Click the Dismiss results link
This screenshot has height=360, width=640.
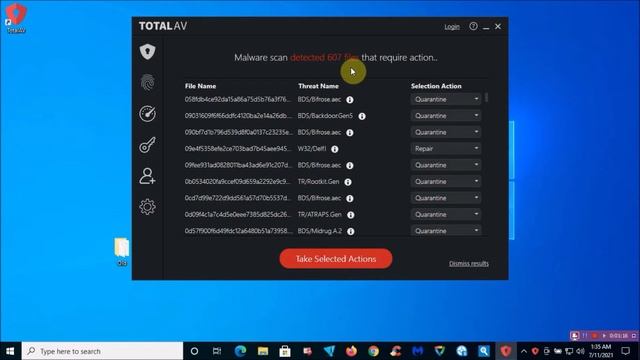(x=469, y=263)
